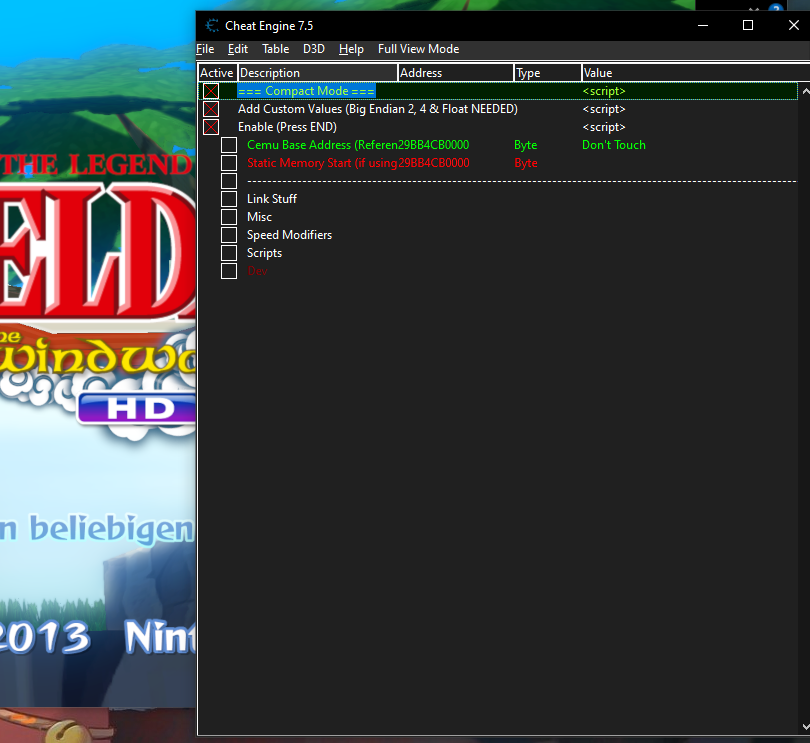Screen dimensions: 810x743
Task: Select the 'Link Stuff' group entry
Action: [272, 199]
